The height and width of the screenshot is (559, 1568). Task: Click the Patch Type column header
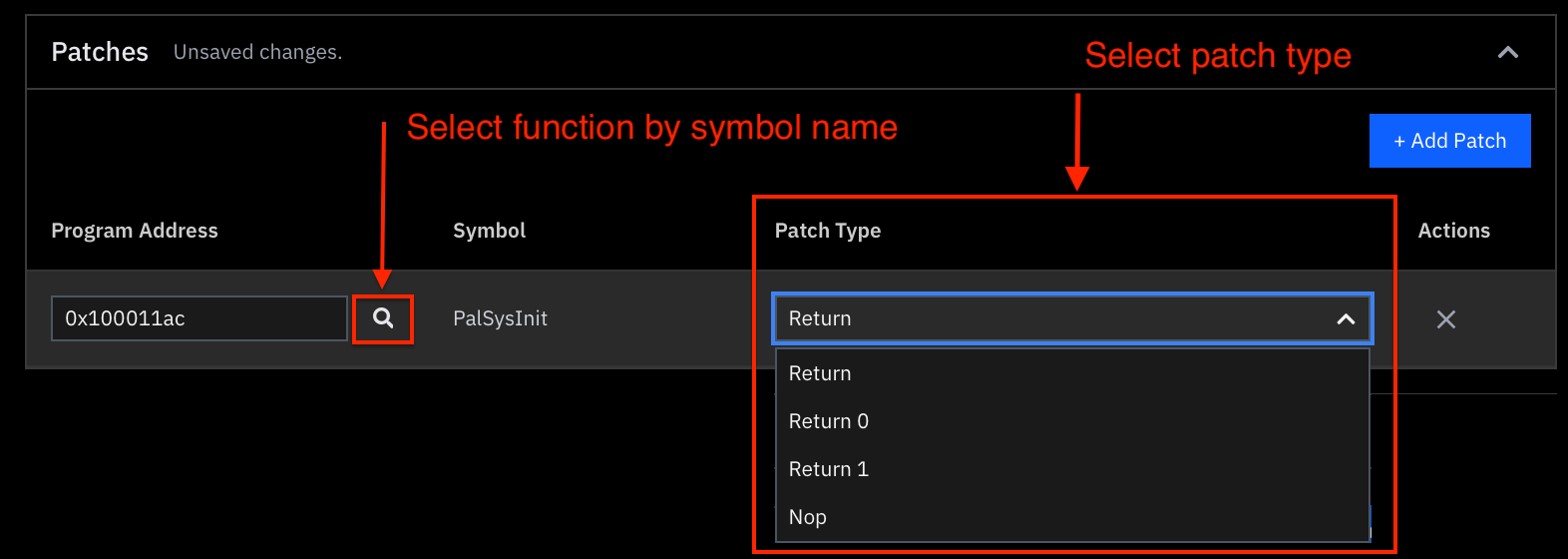click(x=828, y=231)
